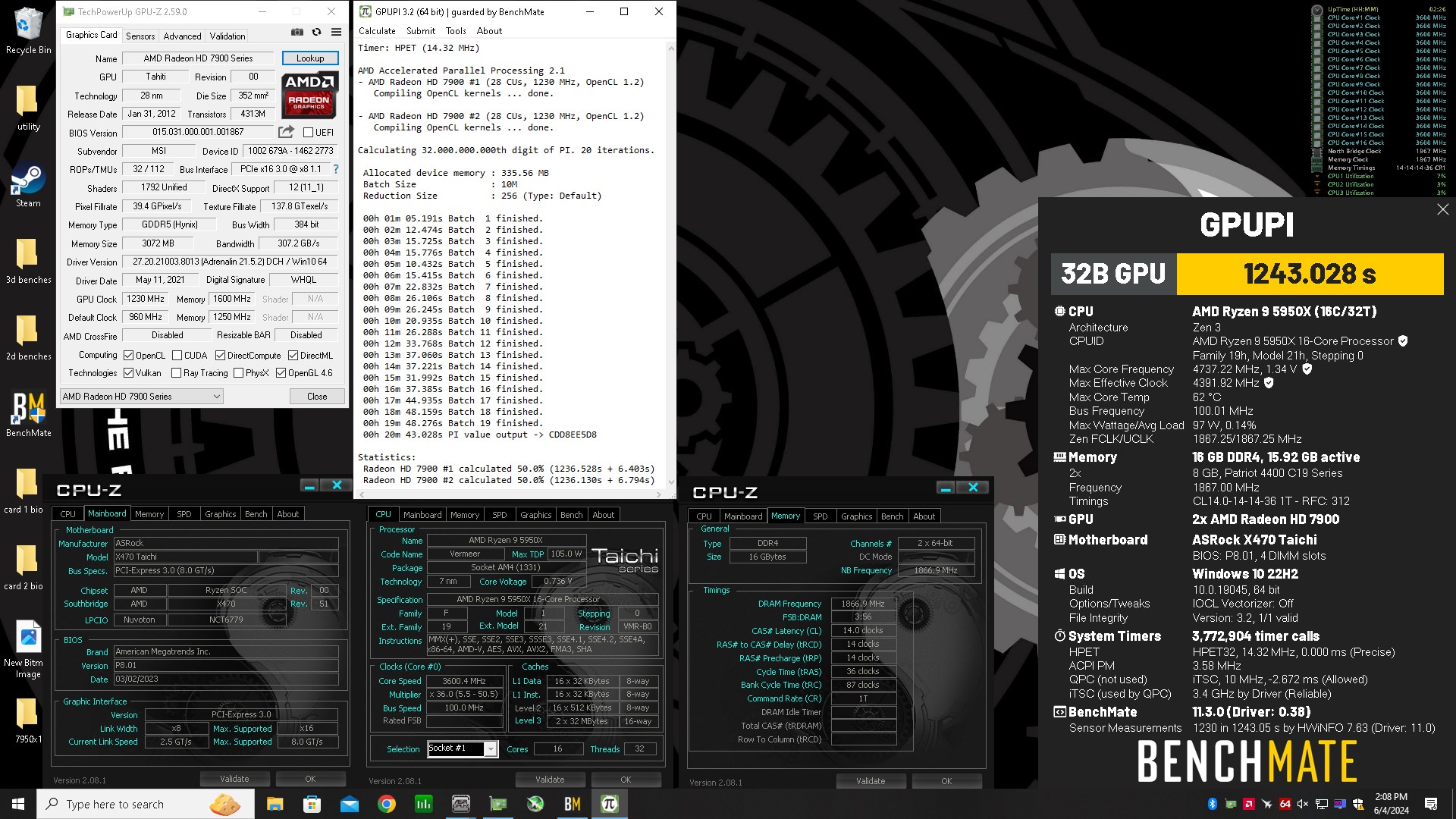The image size is (1456, 819).
Task: Click Validate in the right CPU-Z window
Action: (871, 781)
